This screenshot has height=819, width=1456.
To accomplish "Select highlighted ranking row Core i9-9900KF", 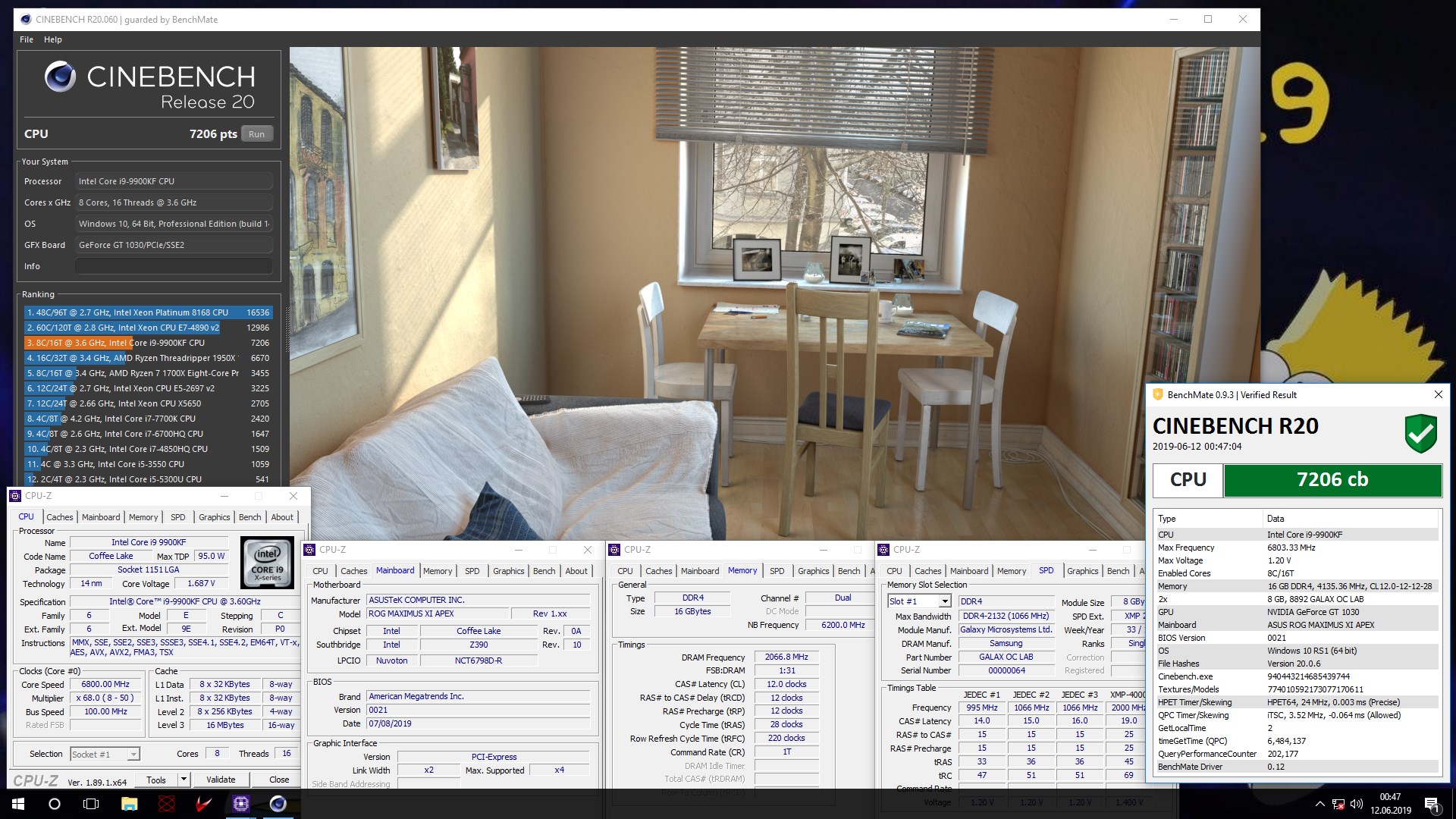I will (148, 343).
